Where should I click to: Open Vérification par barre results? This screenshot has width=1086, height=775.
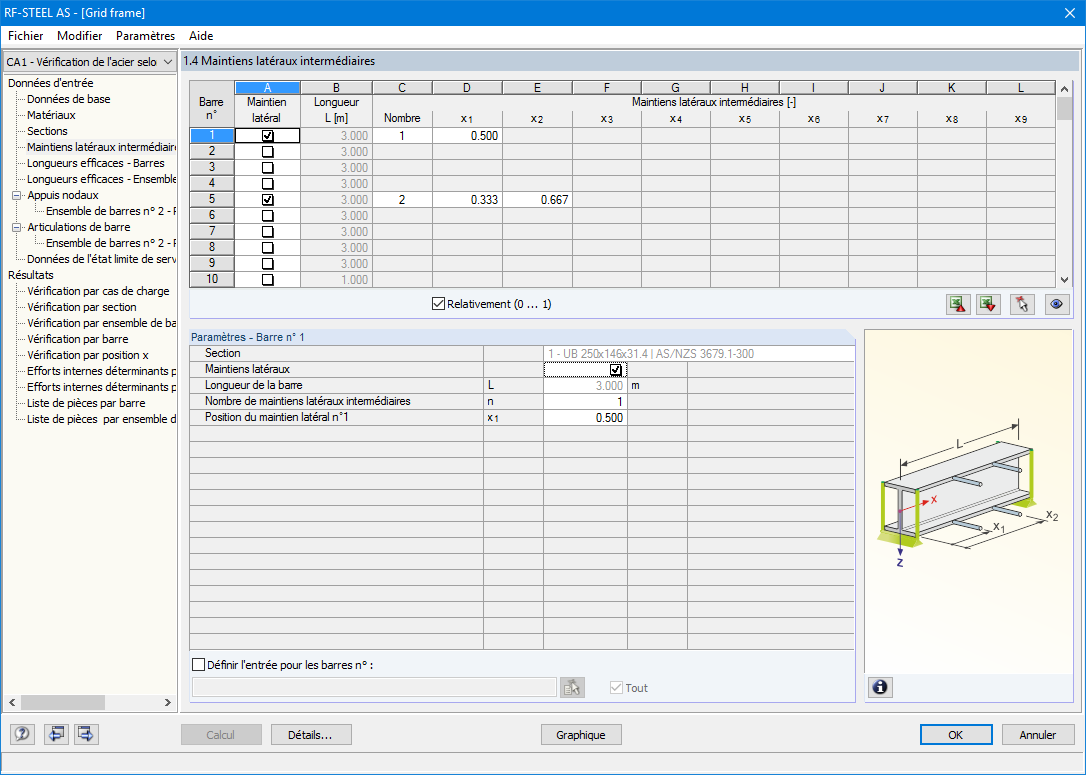point(78,339)
